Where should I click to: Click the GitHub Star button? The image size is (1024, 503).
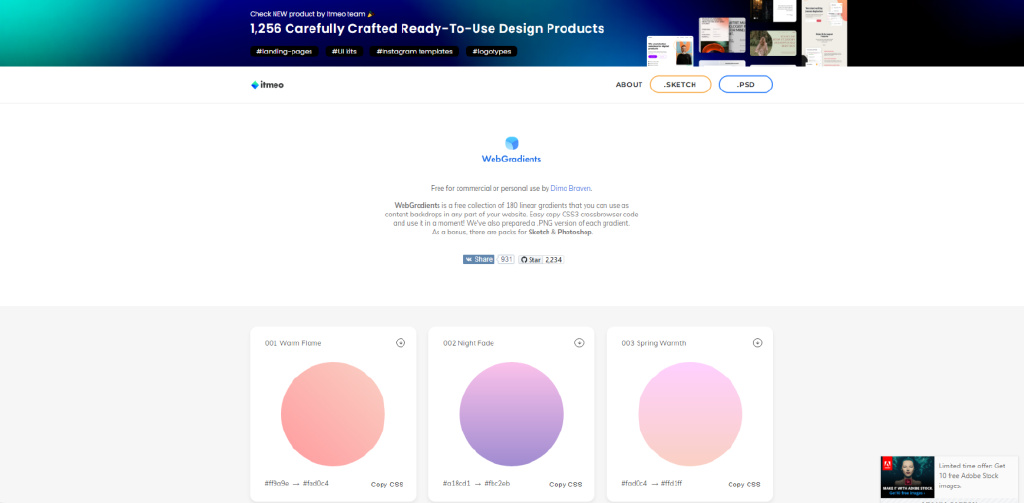(x=530, y=259)
